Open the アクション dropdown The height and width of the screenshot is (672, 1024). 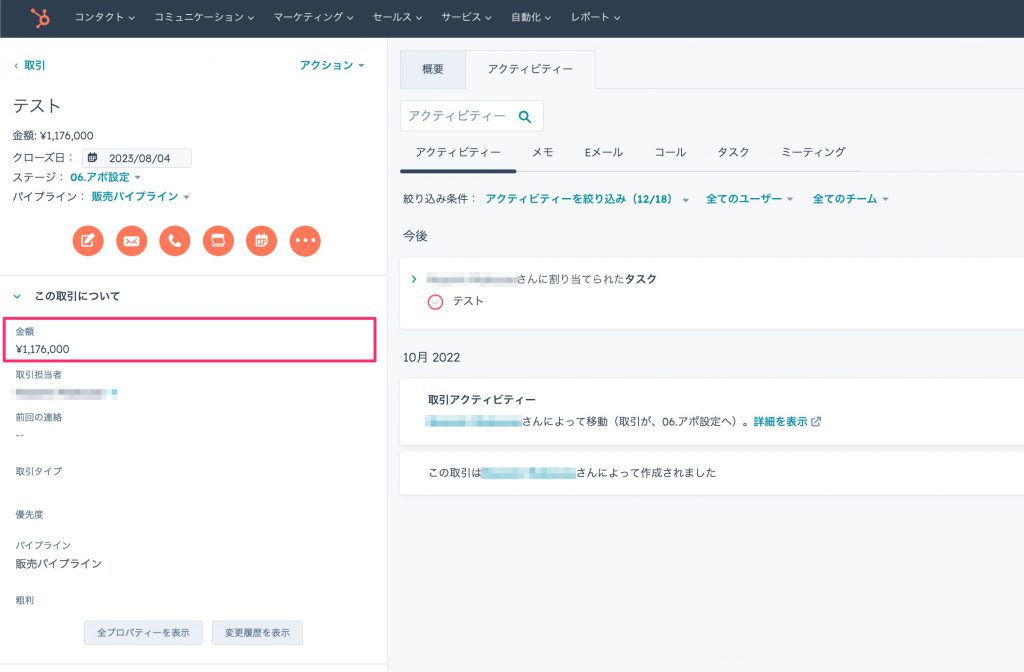pos(332,65)
